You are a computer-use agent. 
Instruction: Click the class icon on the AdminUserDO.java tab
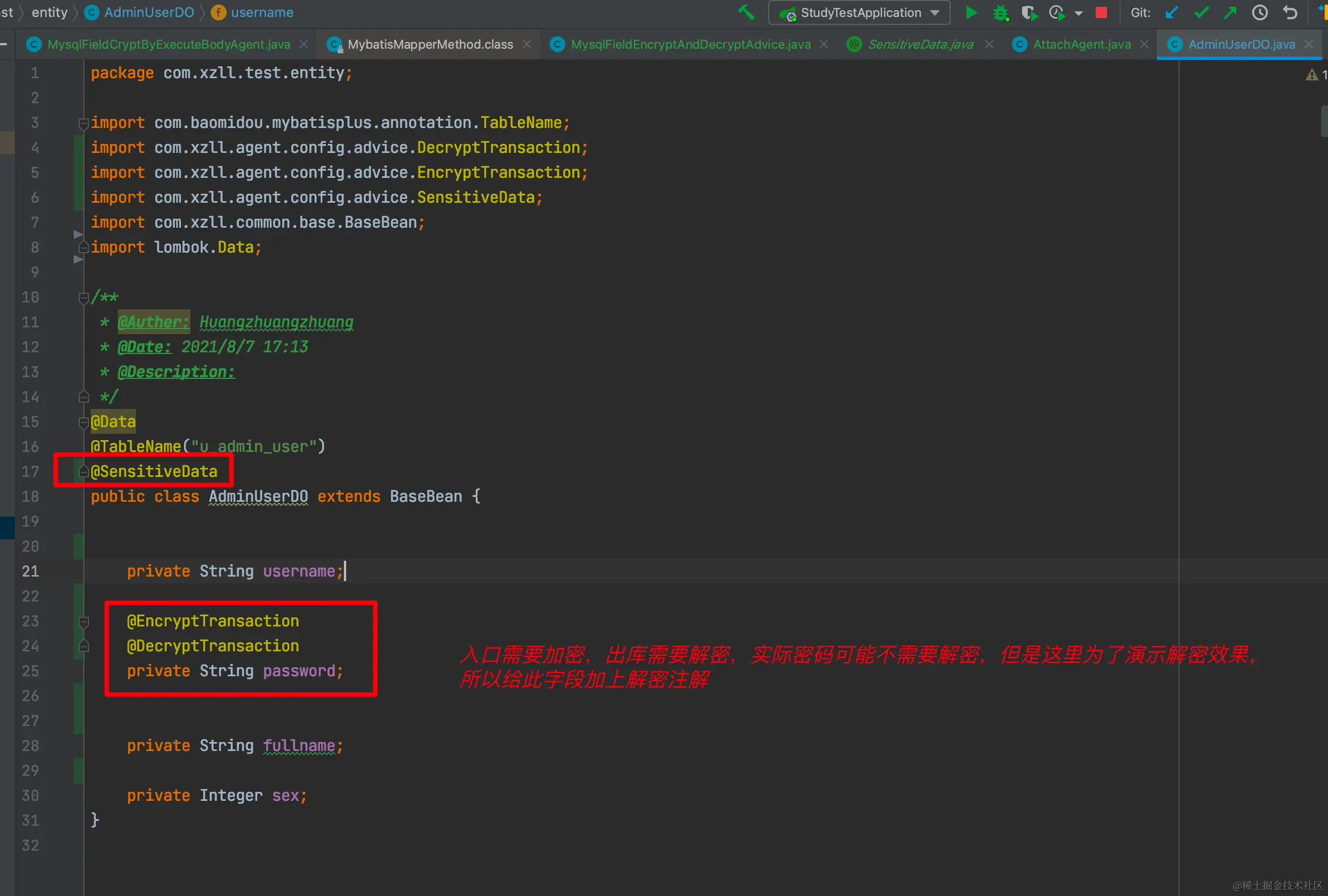pos(1174,45)
